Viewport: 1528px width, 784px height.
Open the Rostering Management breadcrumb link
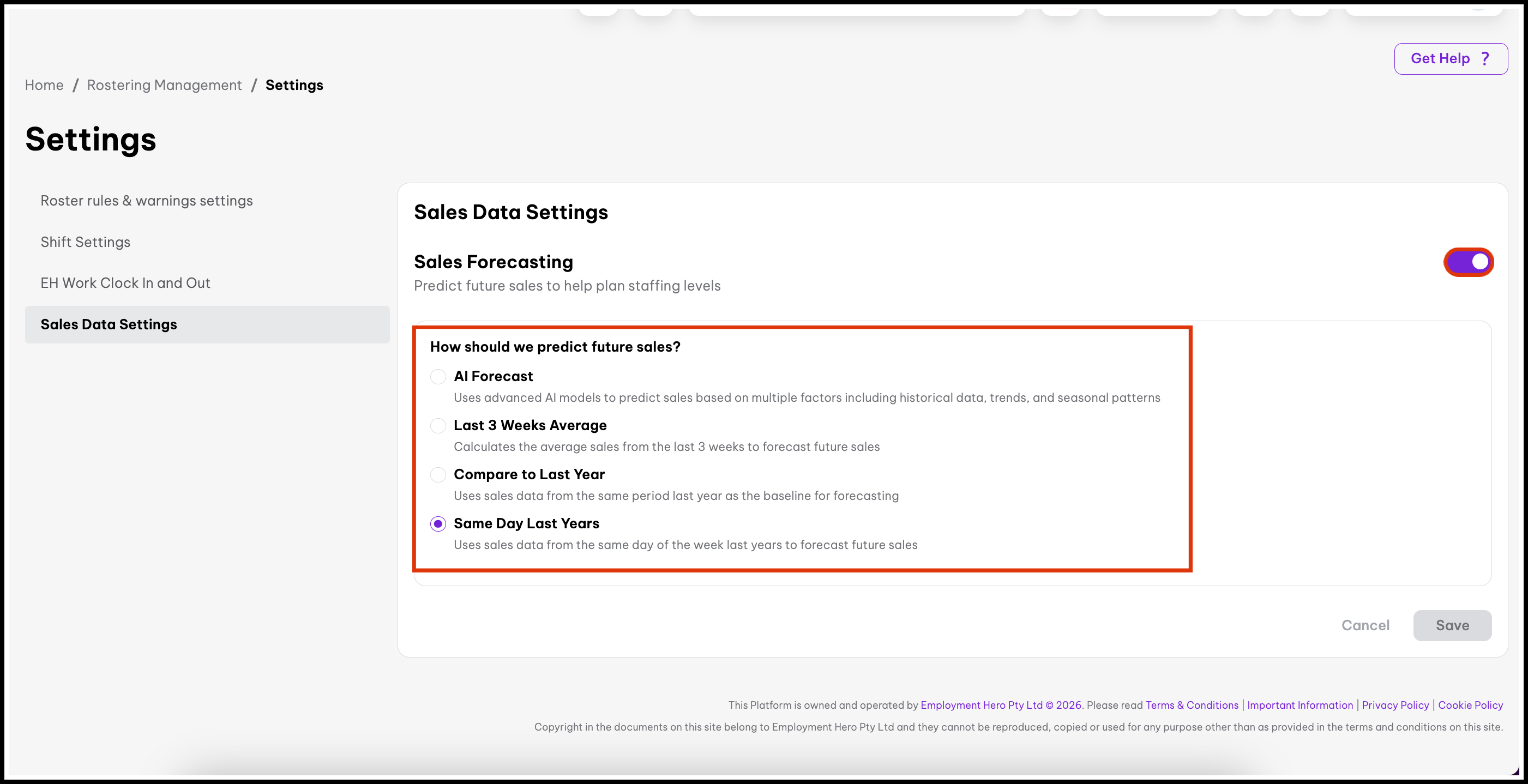click(164, 86)
